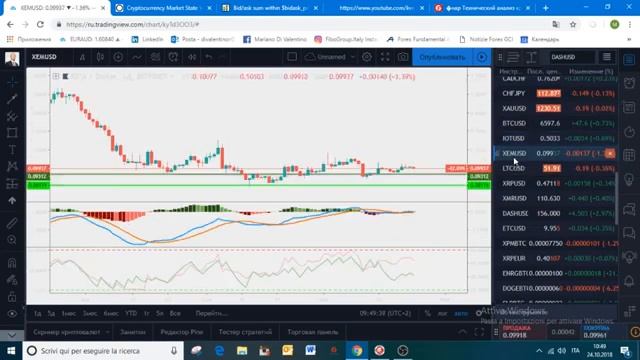The image size is (640, 360).
Task: Select the YTD time range
Action: pos(131,313)
